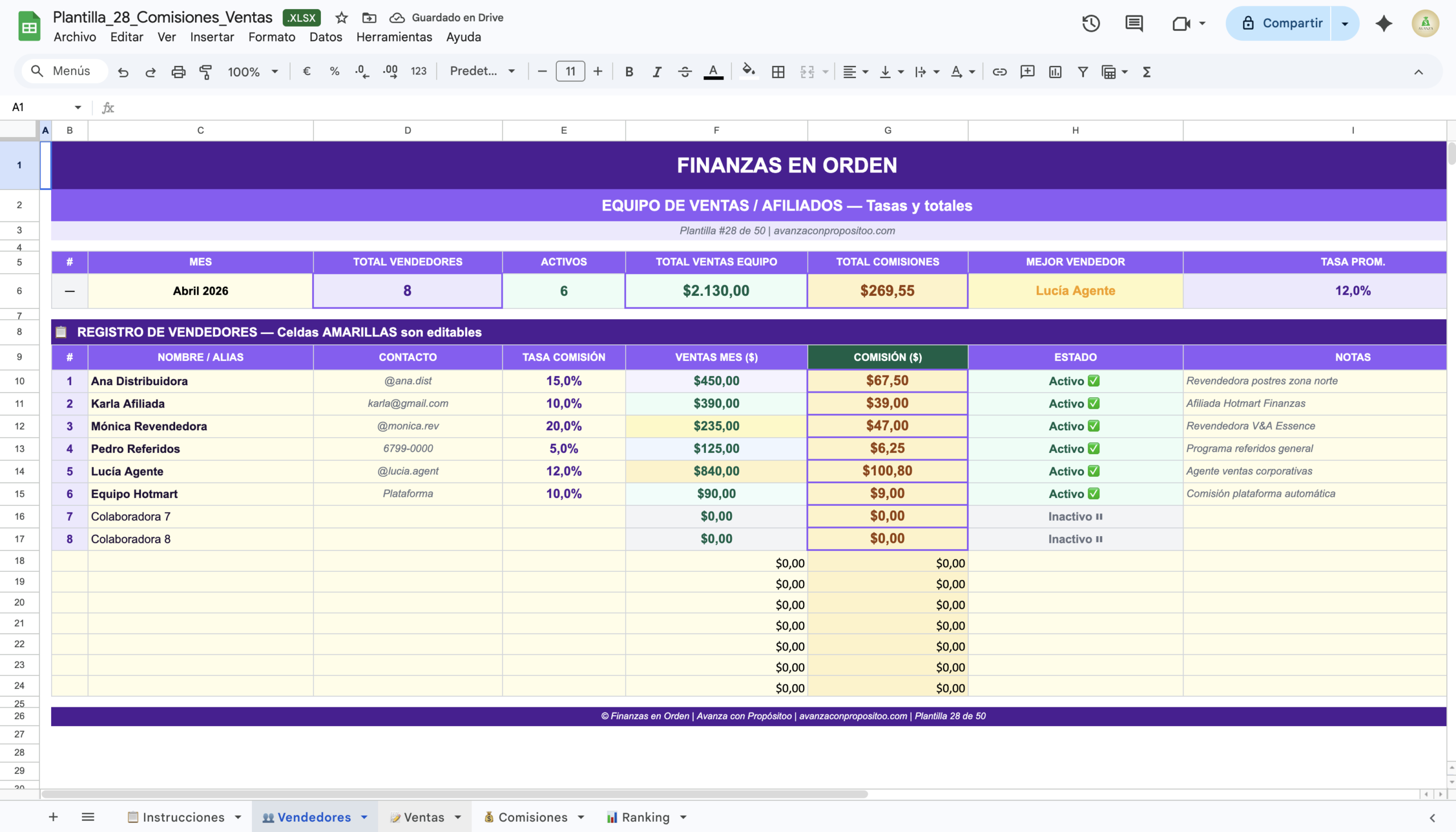The height and width of the screenshot is (832, 1456).
Task: Click the borders grid icon
Action: (x=777, y=72)
